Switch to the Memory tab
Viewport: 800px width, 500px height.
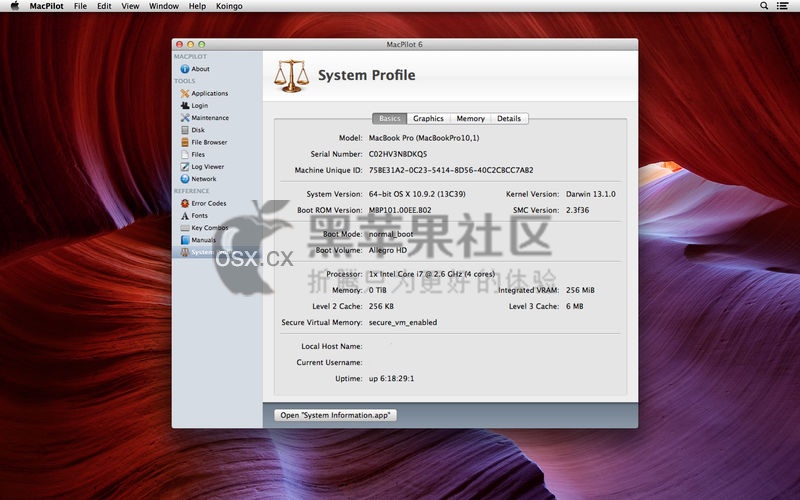[x=470, y=118]
